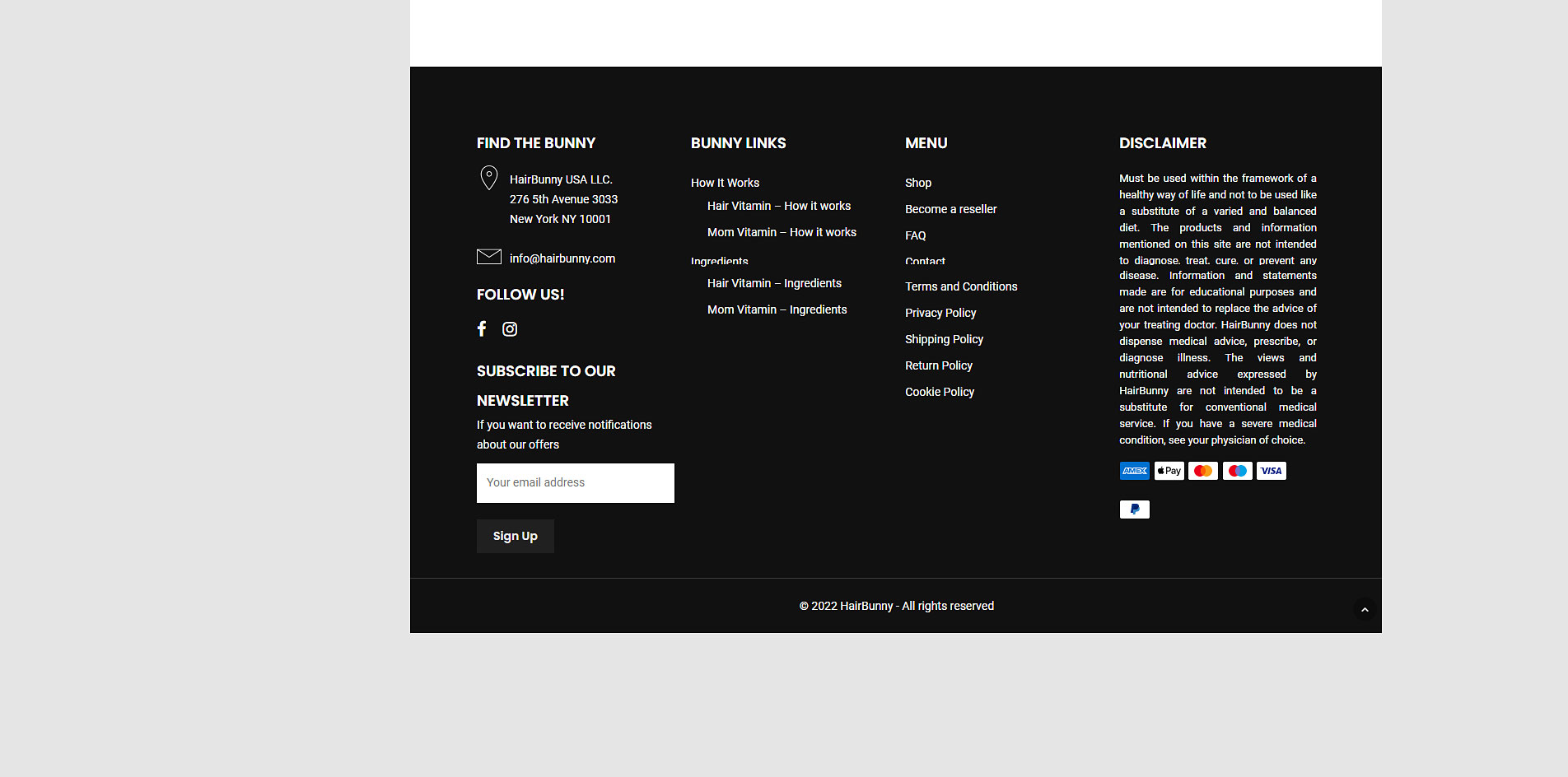This screenshot has width=1568, height=777.
Task: Open the FAQ menu link
Action: pos(916,235)
